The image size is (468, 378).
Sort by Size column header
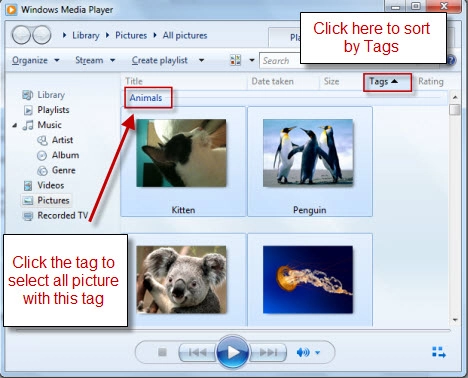coord(331,81)
